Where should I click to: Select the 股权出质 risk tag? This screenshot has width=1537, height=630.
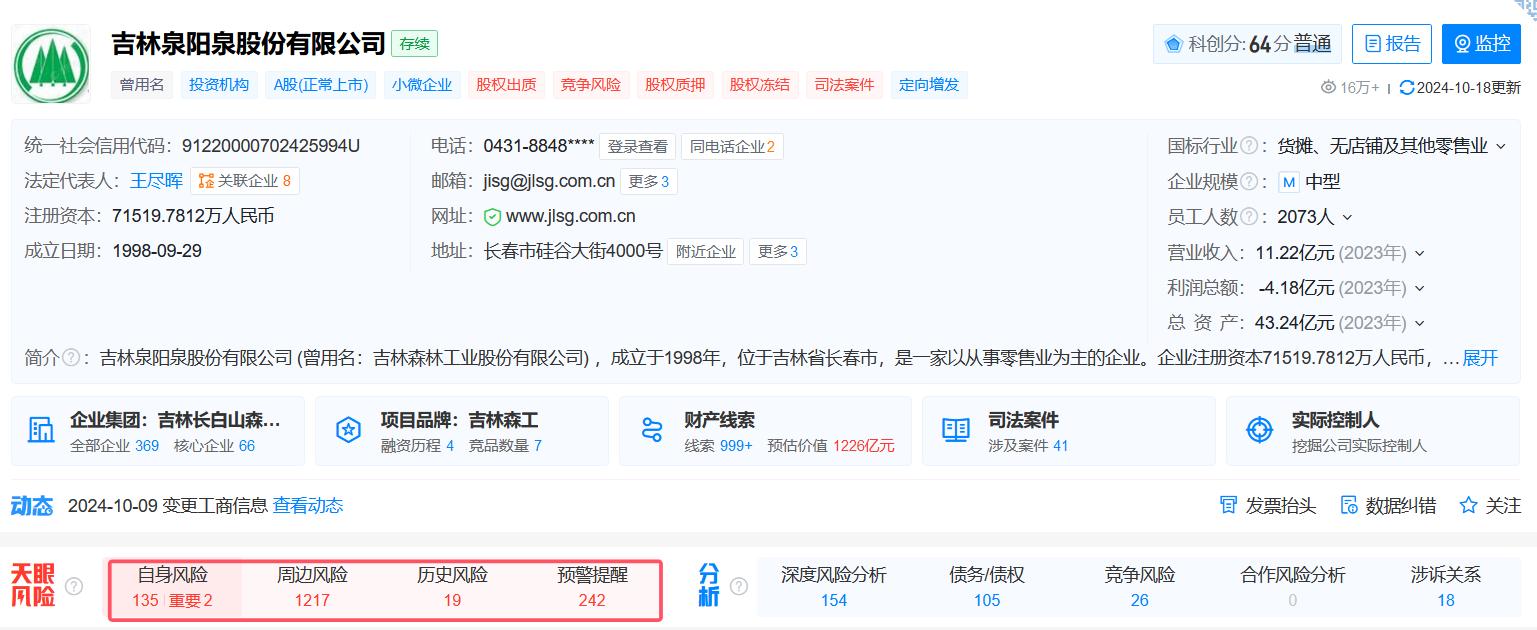click(x=506, y=85)
